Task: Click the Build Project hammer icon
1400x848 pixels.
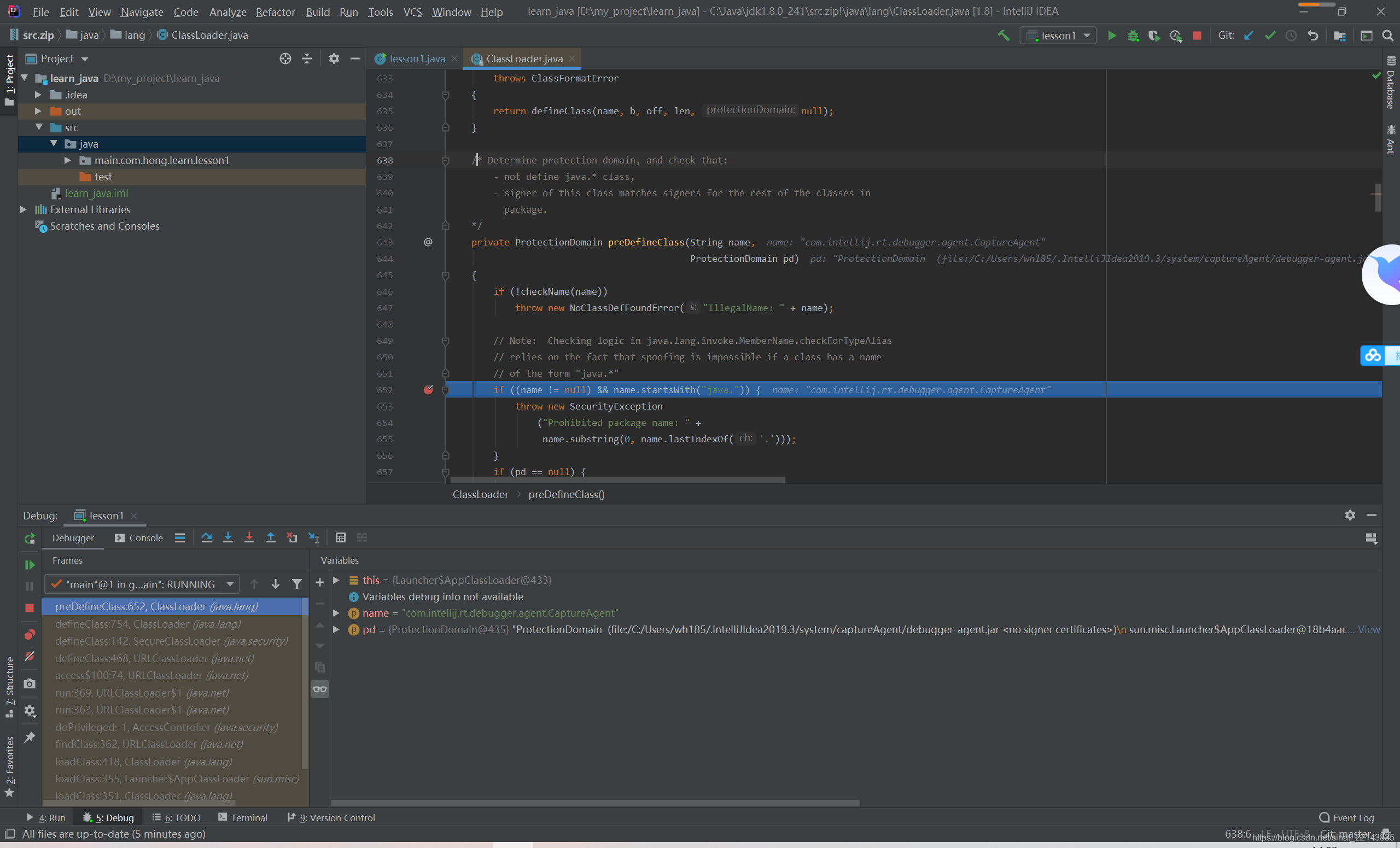Action: click(x=1004, y=35)
